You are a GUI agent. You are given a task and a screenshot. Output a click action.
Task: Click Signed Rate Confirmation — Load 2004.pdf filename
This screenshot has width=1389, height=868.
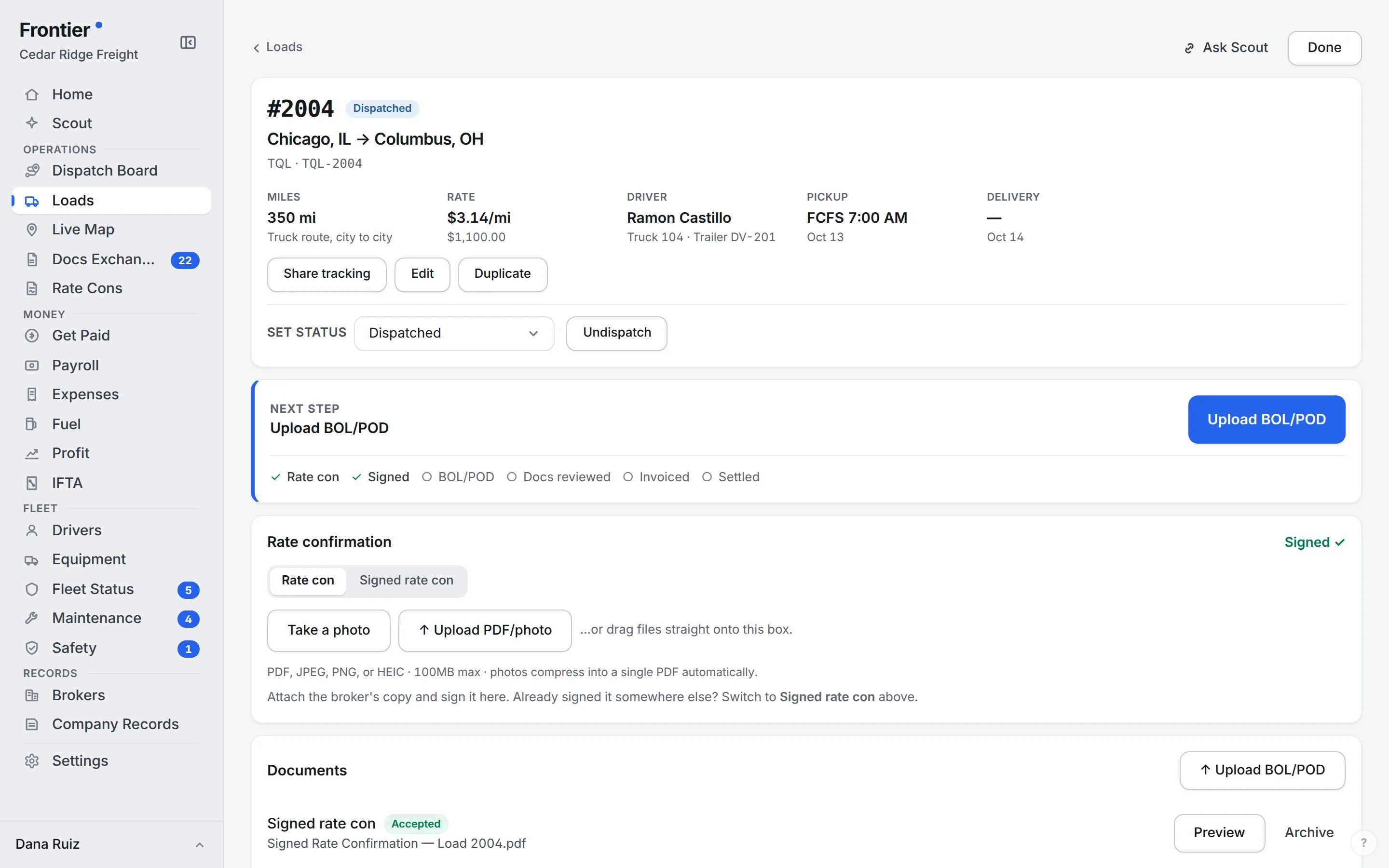[396, 843]
